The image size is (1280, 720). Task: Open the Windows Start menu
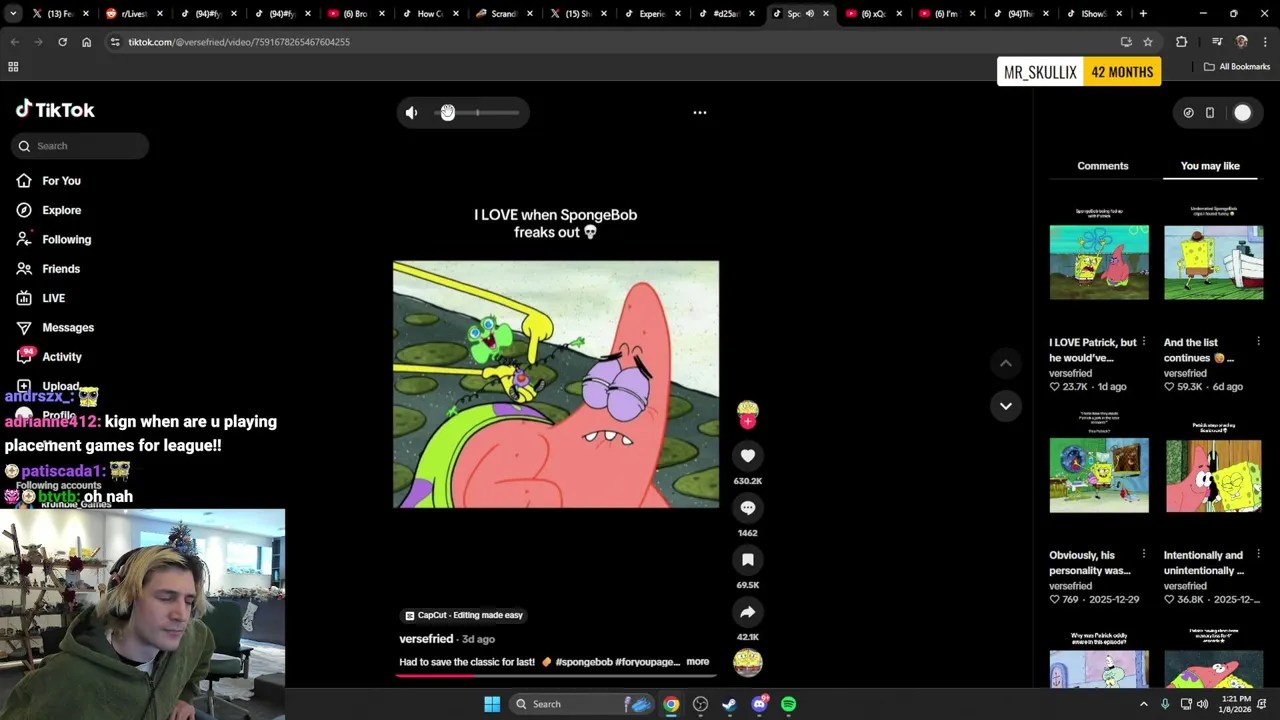pos(492,704)
